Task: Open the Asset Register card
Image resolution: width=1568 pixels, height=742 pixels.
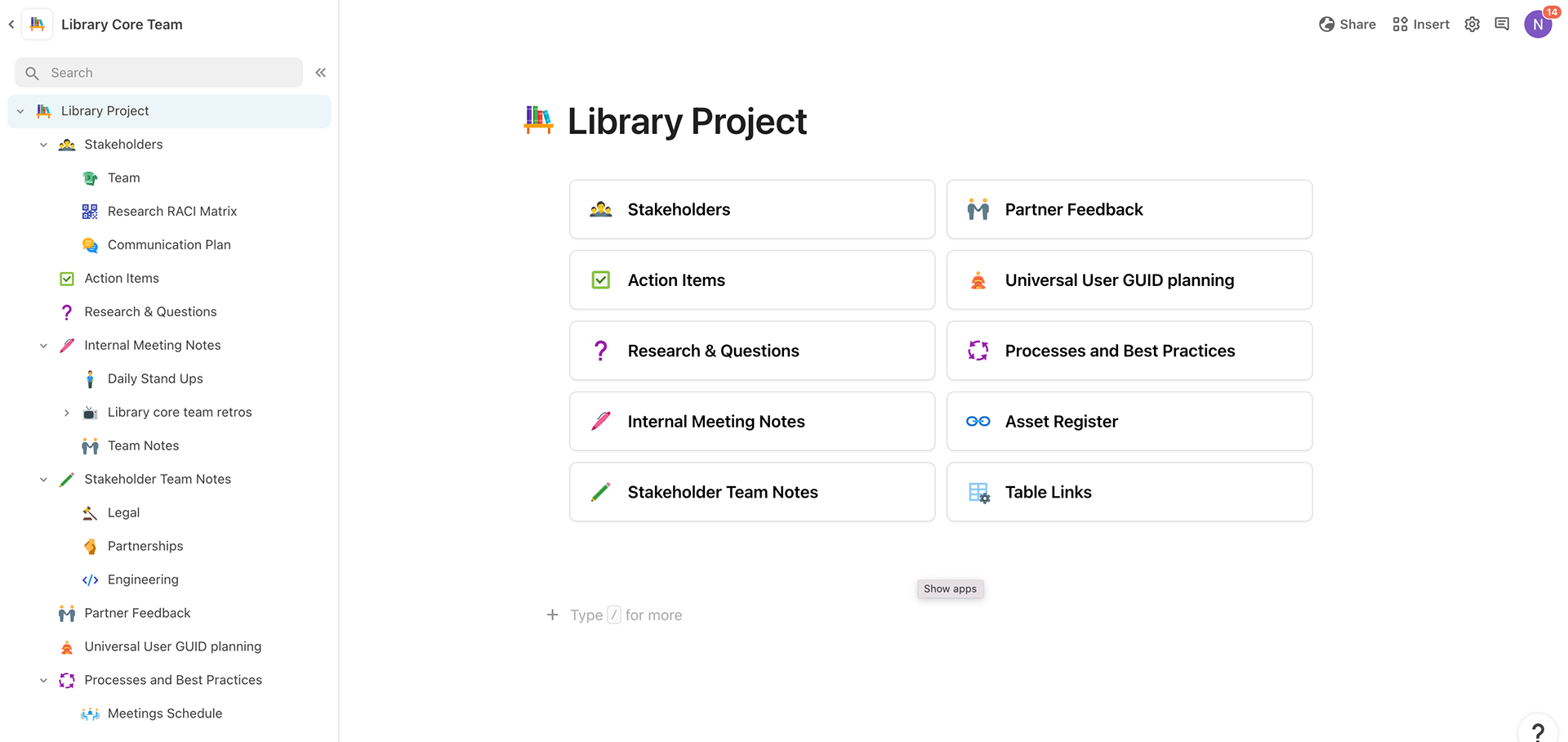Action: pyautogui.click(x=1129, y=422)
